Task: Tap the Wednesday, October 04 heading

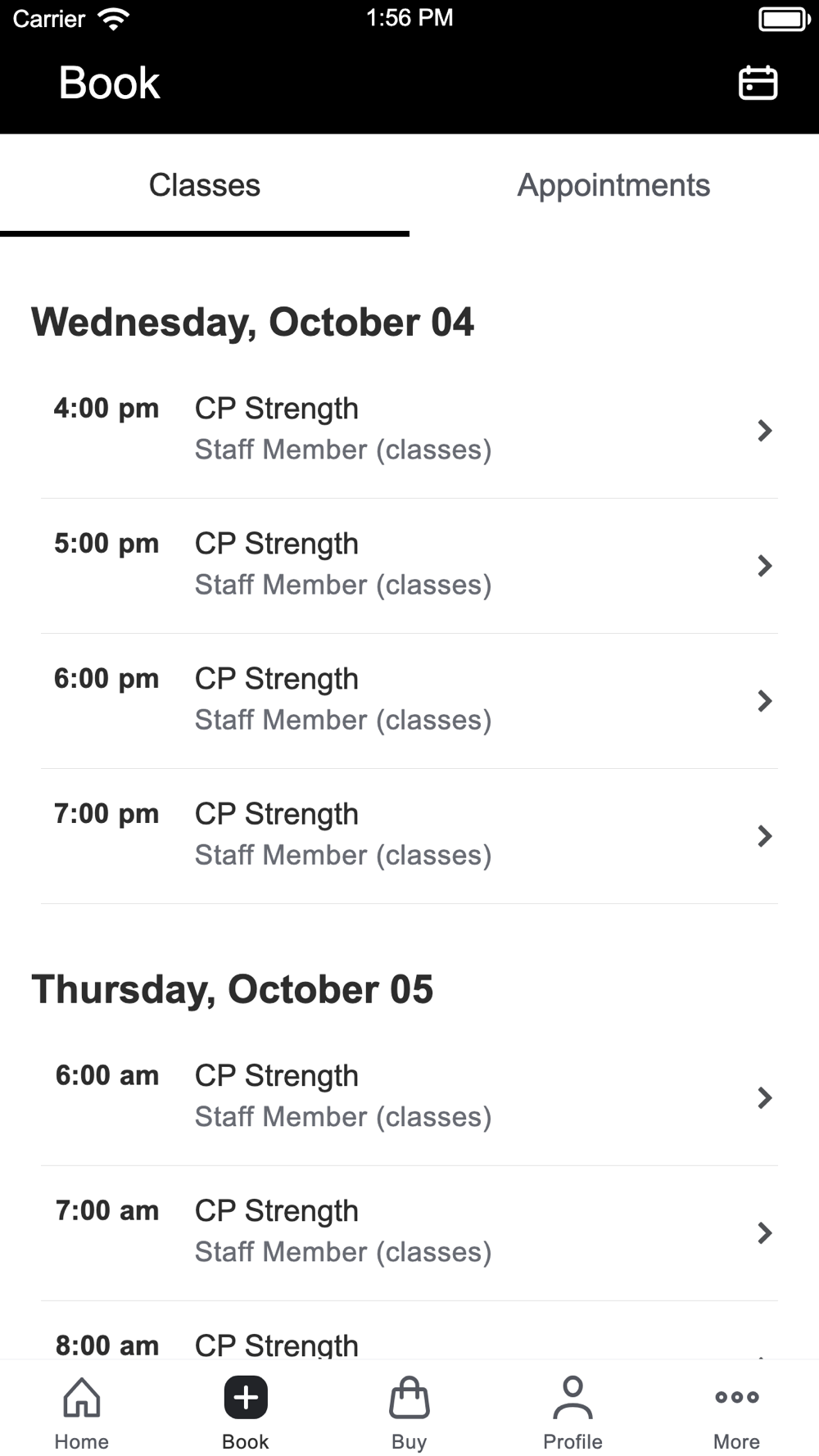Action: click(x=252, y=323)
